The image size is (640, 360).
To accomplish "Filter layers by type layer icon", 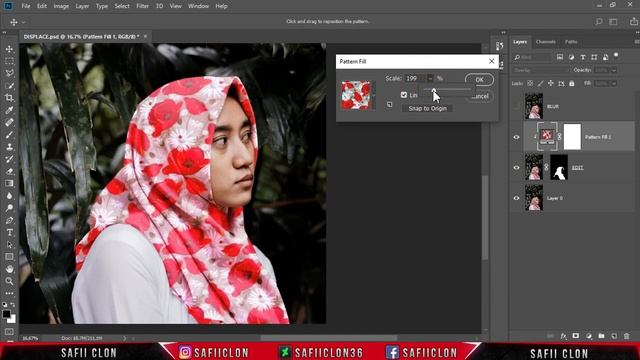I will point(583,57).
